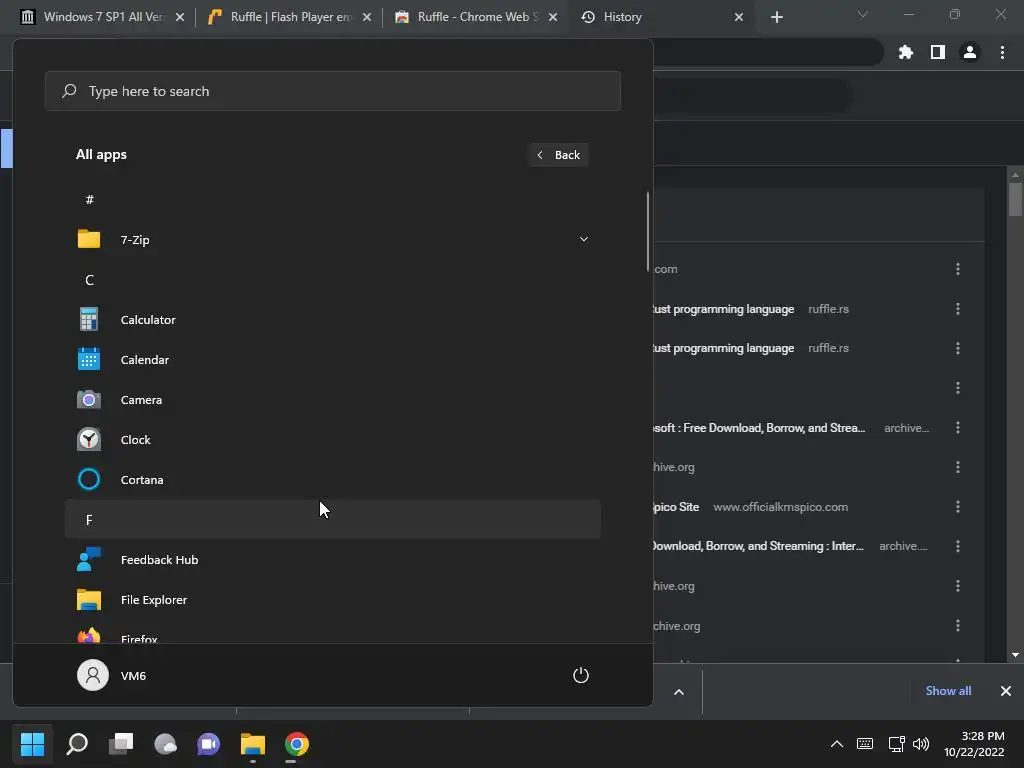
Task: Open the touch keyboard tray icon
Action: [x=865, y=744]
